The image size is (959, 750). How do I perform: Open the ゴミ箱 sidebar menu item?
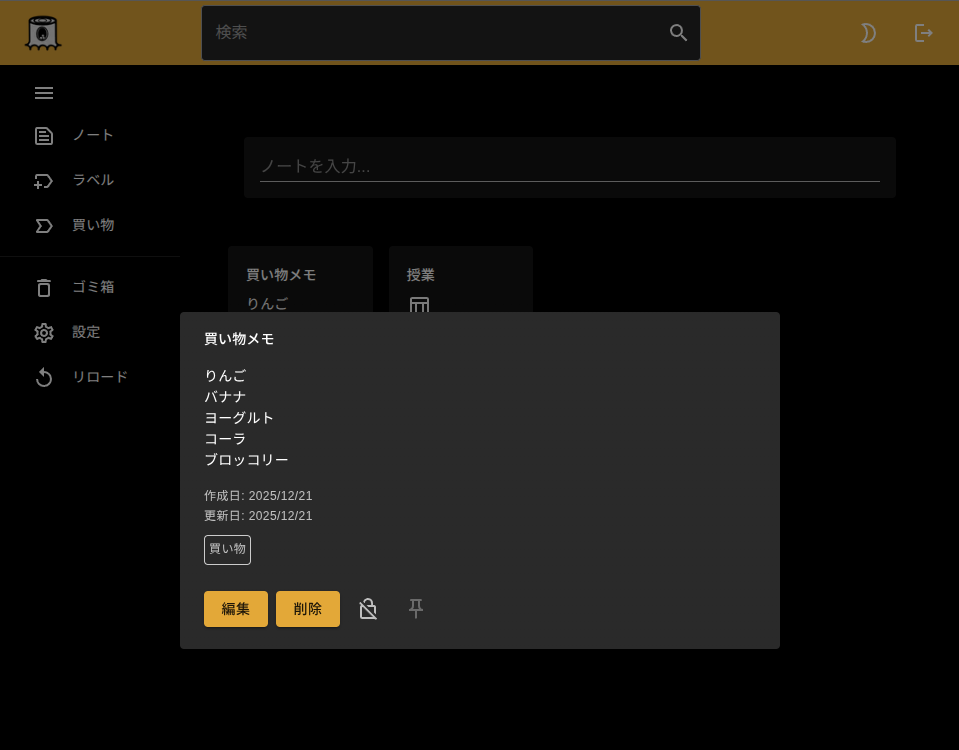[90, 287]
